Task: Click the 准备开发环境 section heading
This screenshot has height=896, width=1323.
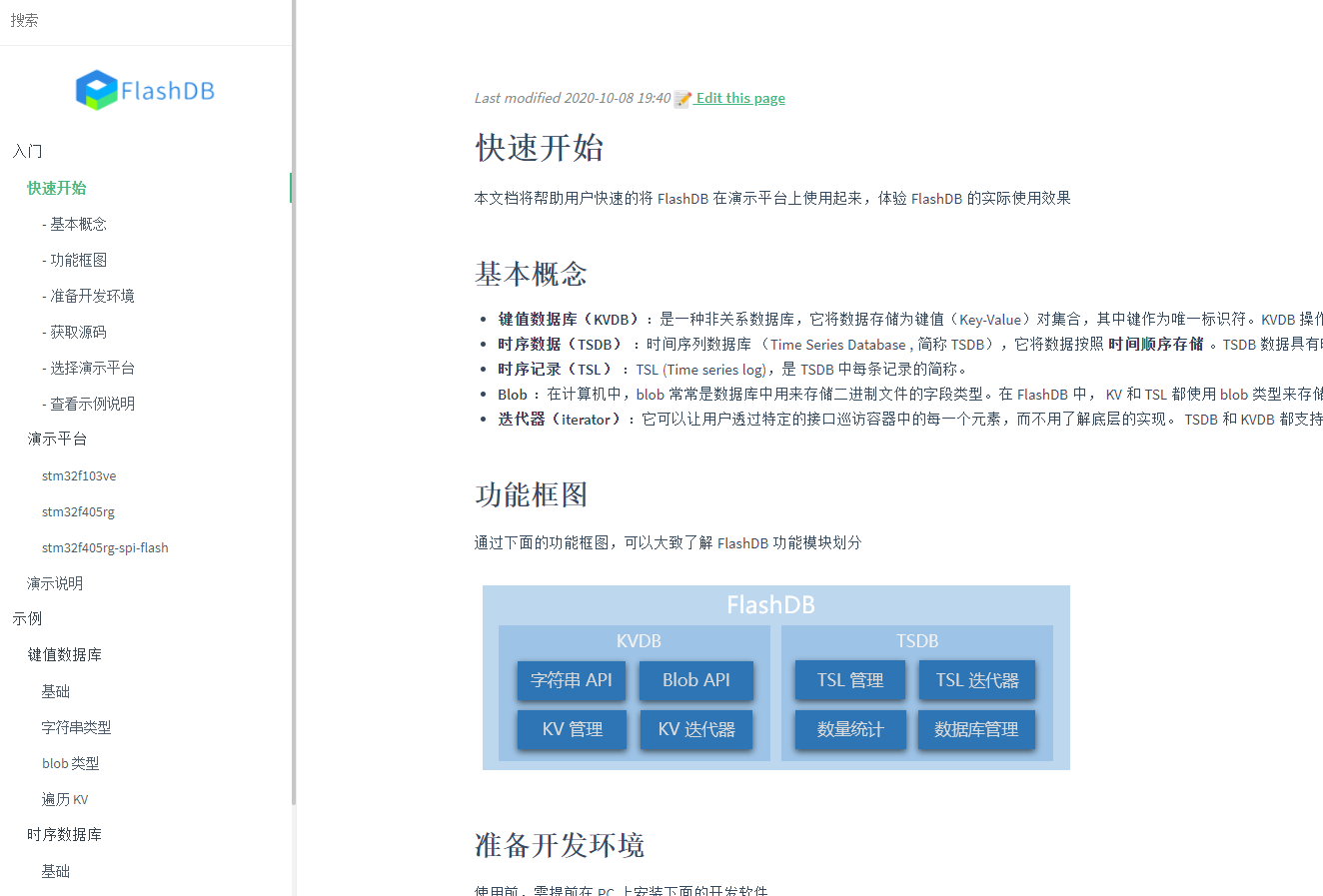Action: point(560,845)
